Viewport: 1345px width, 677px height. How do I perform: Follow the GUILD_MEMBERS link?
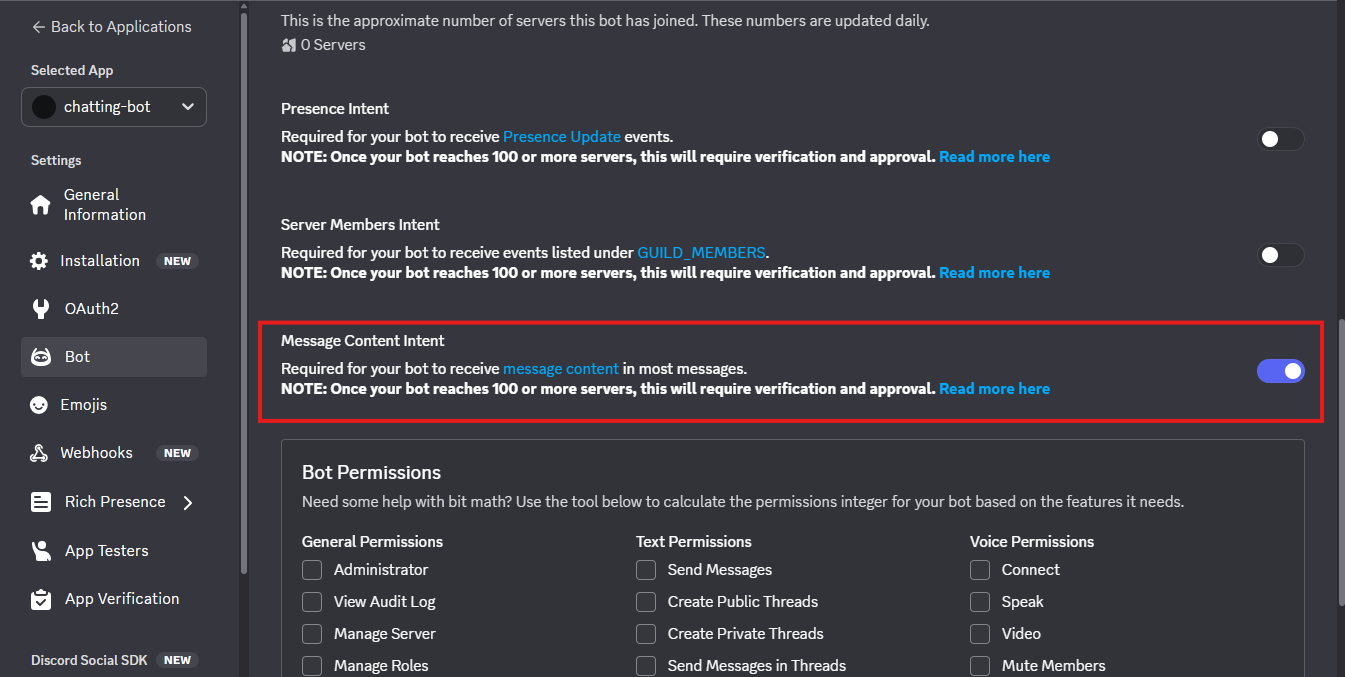[701, 253]
